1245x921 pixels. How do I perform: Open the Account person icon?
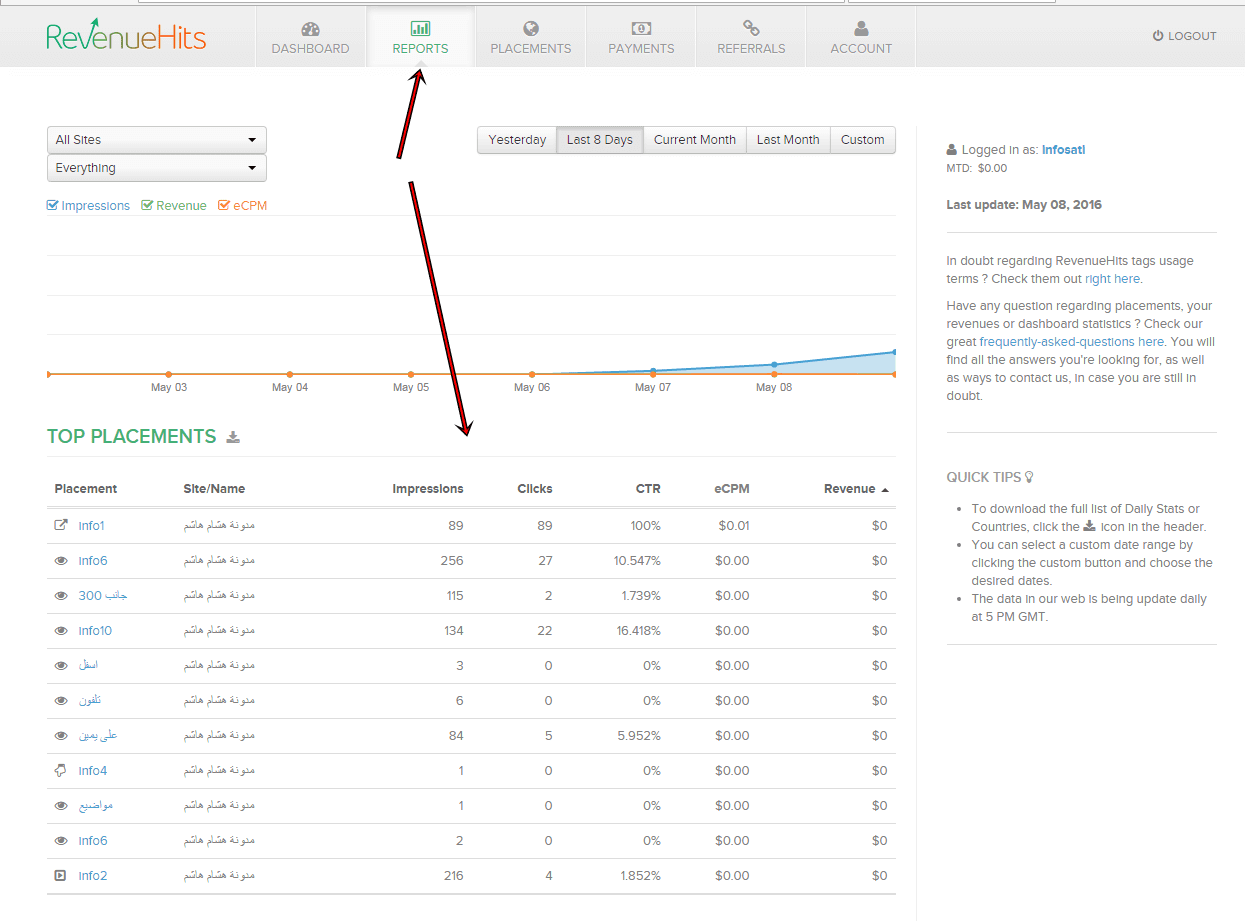861,29
